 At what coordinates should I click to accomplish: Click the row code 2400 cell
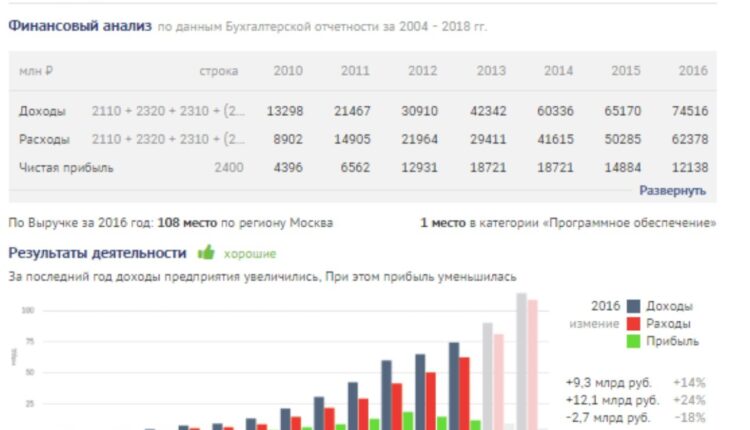(228, 168)
